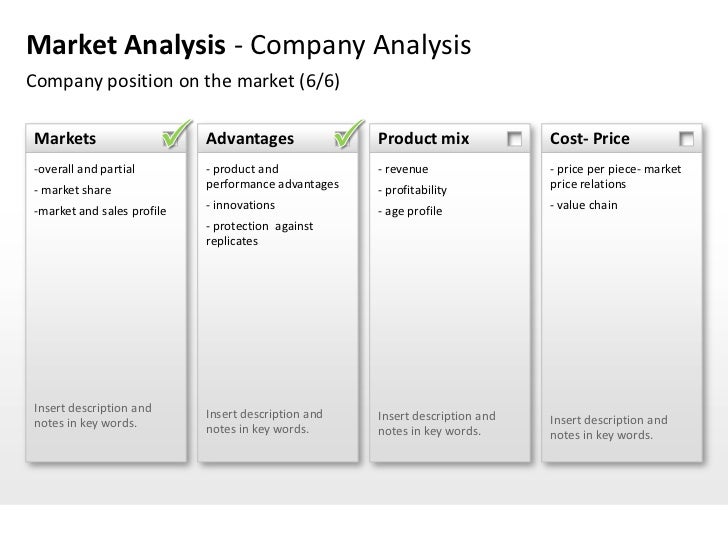Select the Product mix column header
The width and height of the screenshot is (728, 546).
(423, 138)
